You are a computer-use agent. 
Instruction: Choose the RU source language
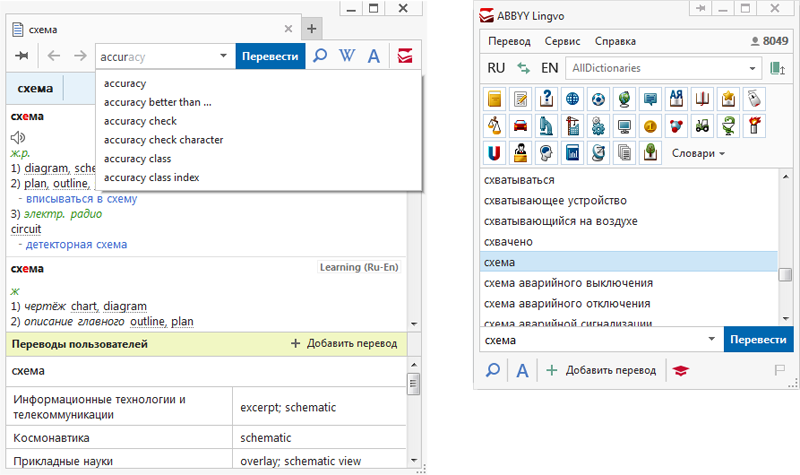coord(496,68)
